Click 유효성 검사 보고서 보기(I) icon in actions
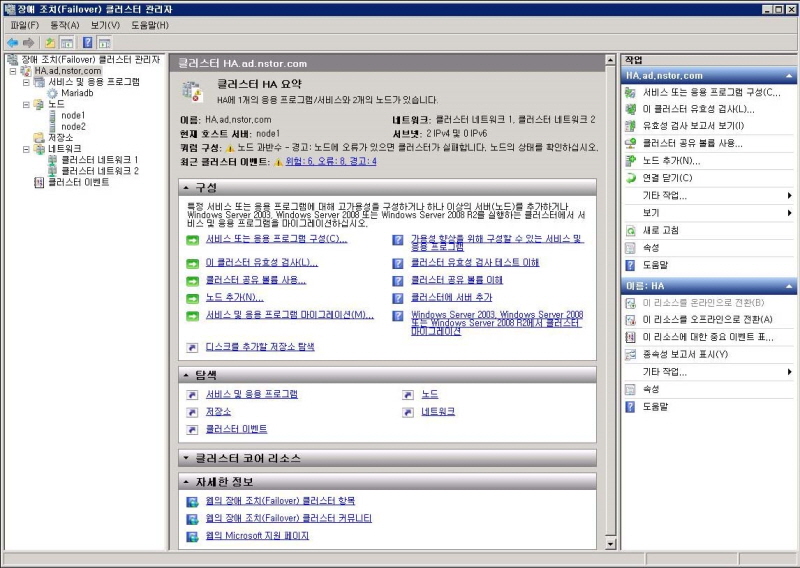The height and width of the screenshot is (568, 800). coord(631,126)
